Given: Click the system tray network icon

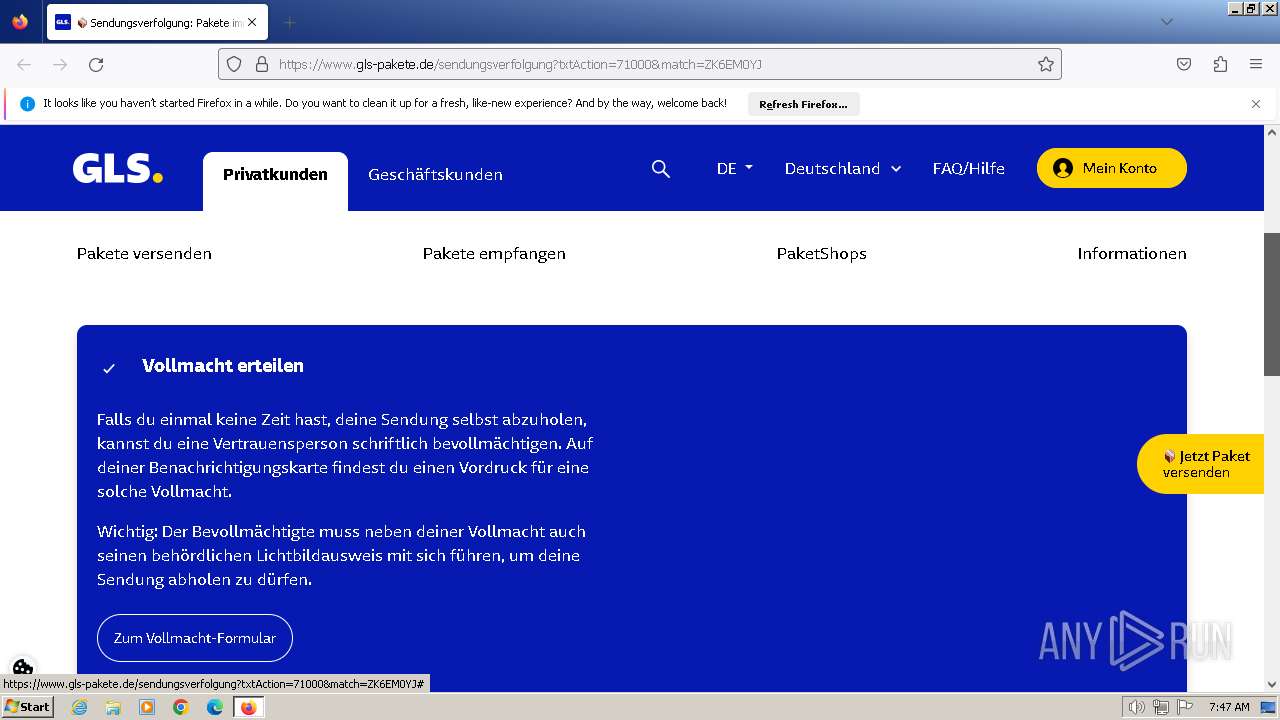Looking at the screenshot, I should click(x=1161, y=707).
